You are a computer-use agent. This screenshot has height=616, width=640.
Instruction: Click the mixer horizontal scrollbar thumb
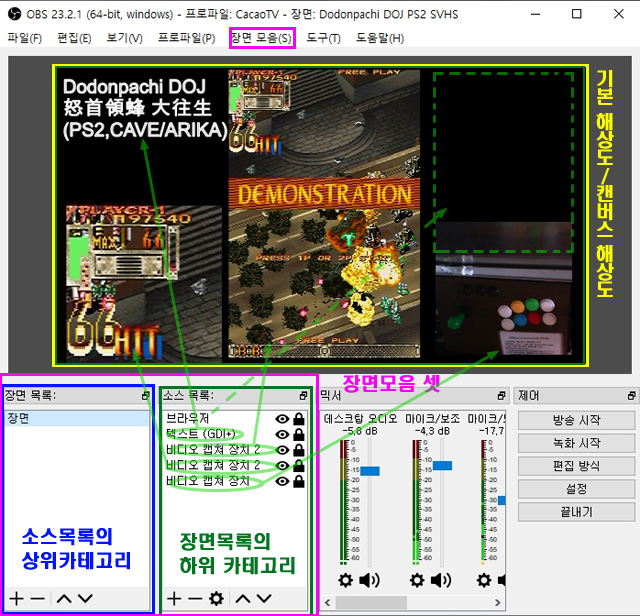pyautogui.click(x=371, y=602)
